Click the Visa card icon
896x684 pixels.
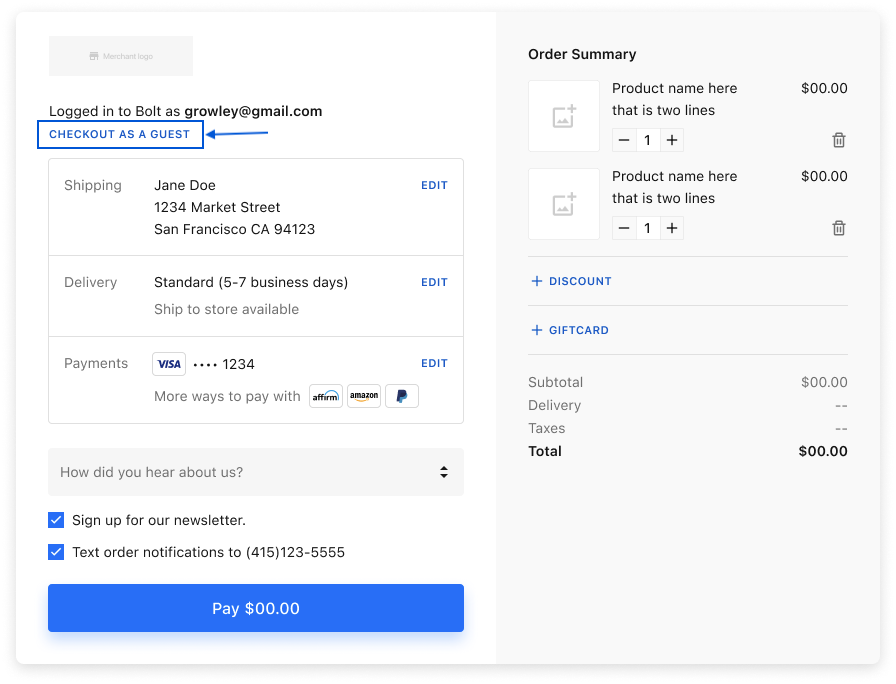pyautogui.click(x=169, y=364)
